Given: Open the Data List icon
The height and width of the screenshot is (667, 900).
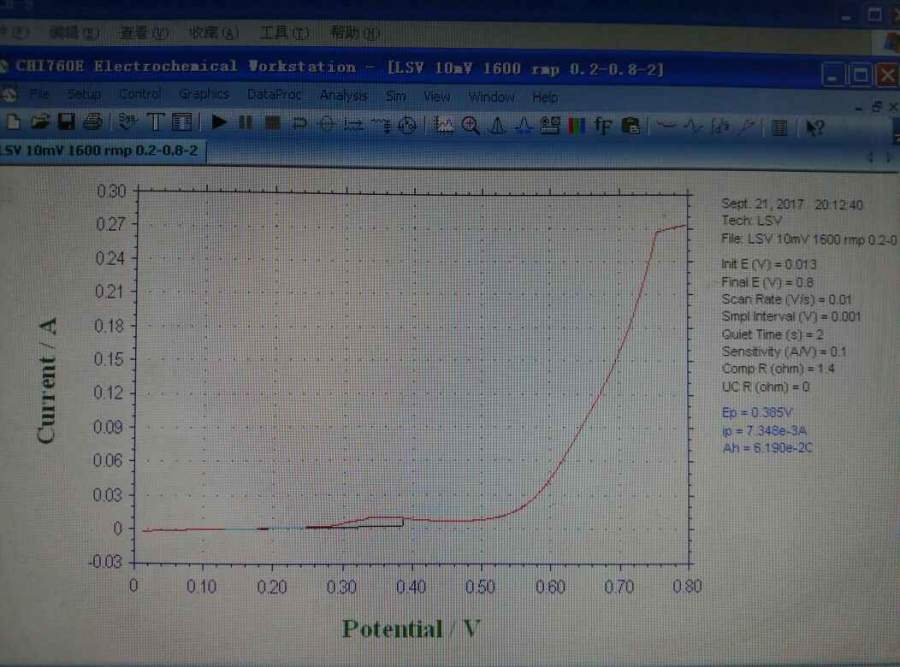Looking at the screenshot, I should [779, 127].
